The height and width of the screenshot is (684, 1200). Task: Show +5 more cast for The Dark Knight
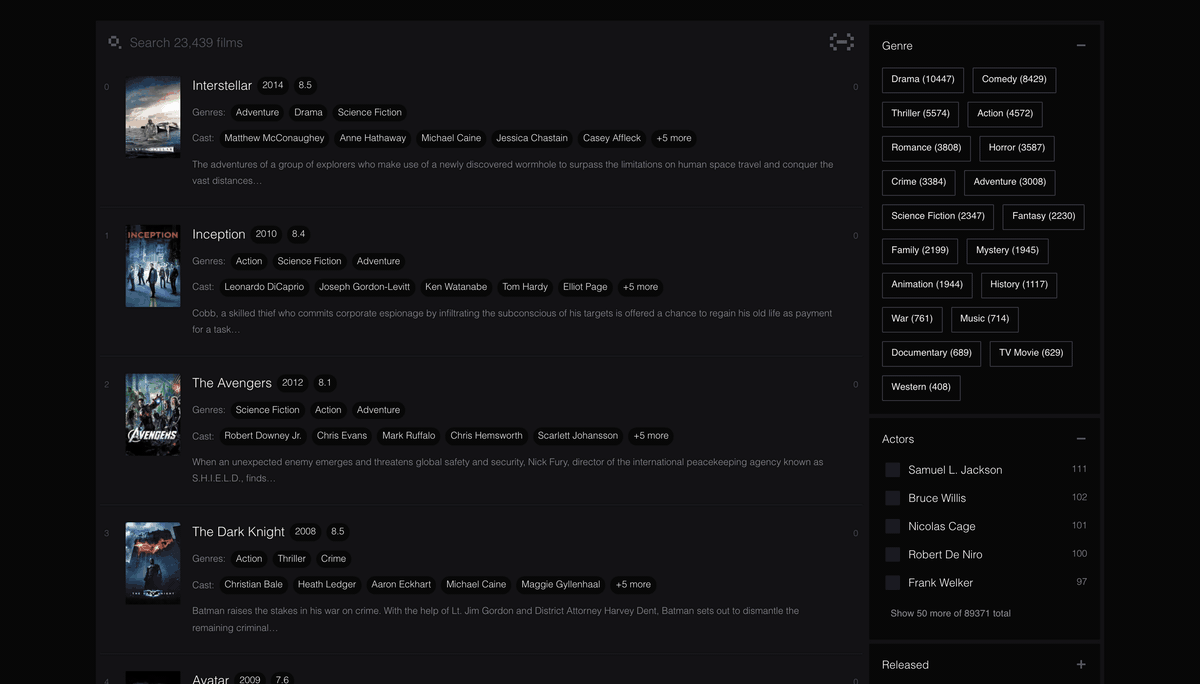pyautogui.click(x=633, y=585)
